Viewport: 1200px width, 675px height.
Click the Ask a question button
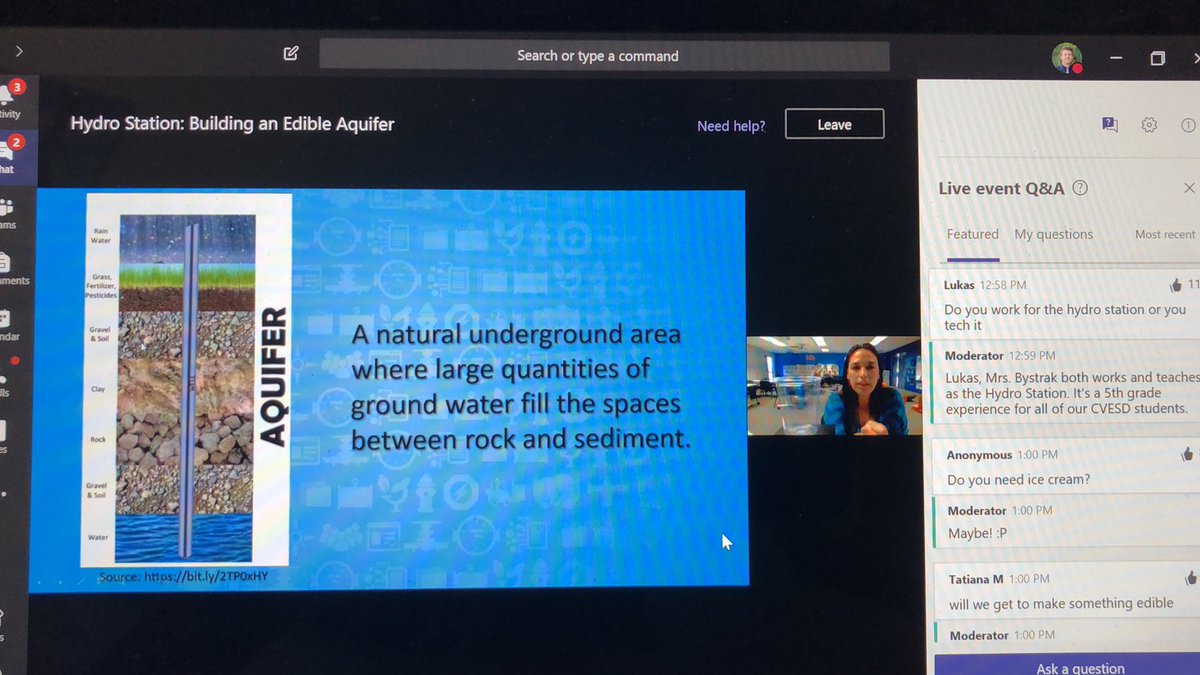1080,668
